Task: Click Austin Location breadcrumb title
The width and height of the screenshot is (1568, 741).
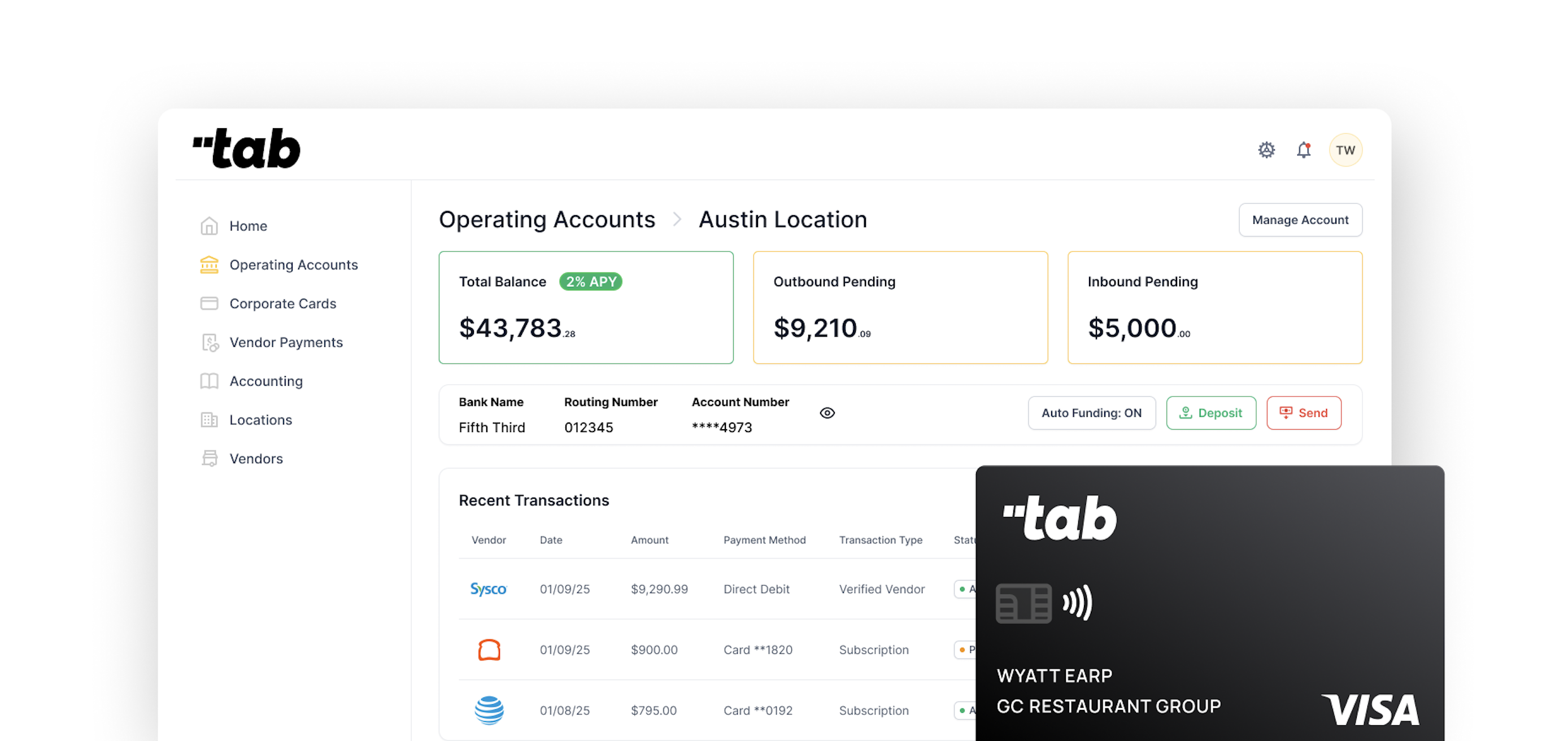Action: [783, 220]
